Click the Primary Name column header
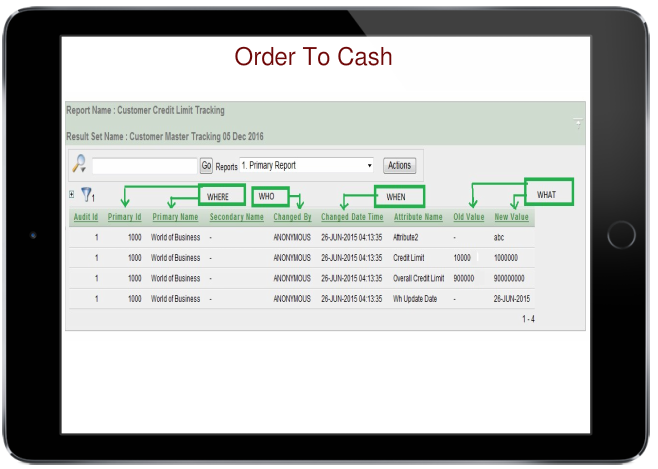This screenshot has width=658, height=469. [x=175, y=217]
